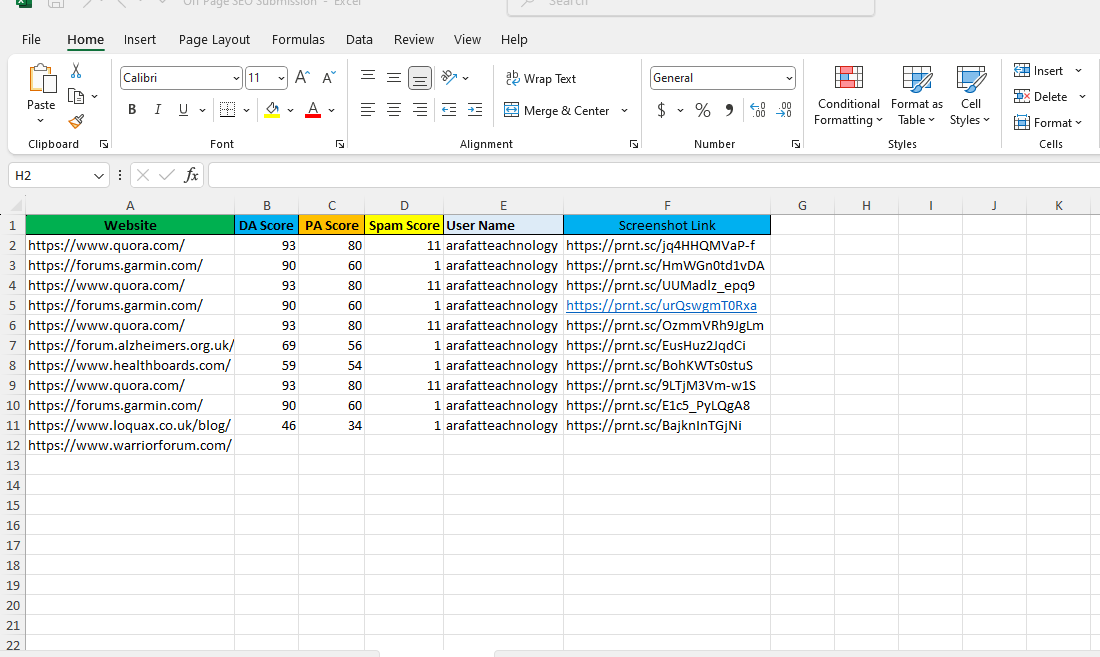
Task: Open the Conditional Formatting menu
Action: click(x=848, y=96)
